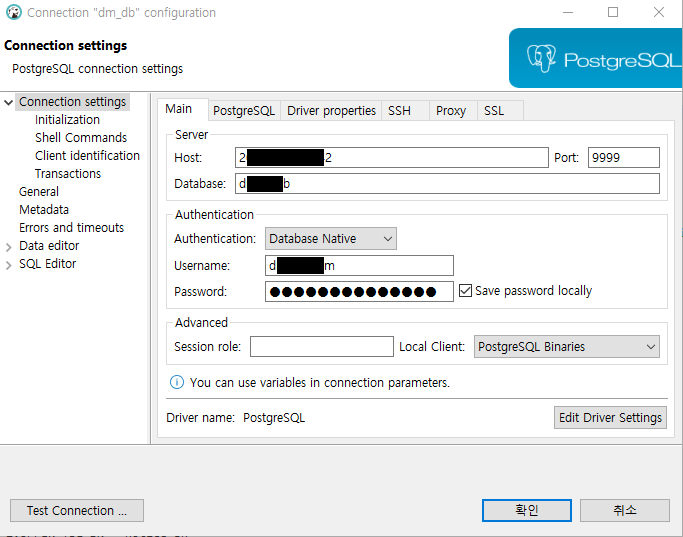
Task: Expand the Data editor tree node
Action: point(8,247)
